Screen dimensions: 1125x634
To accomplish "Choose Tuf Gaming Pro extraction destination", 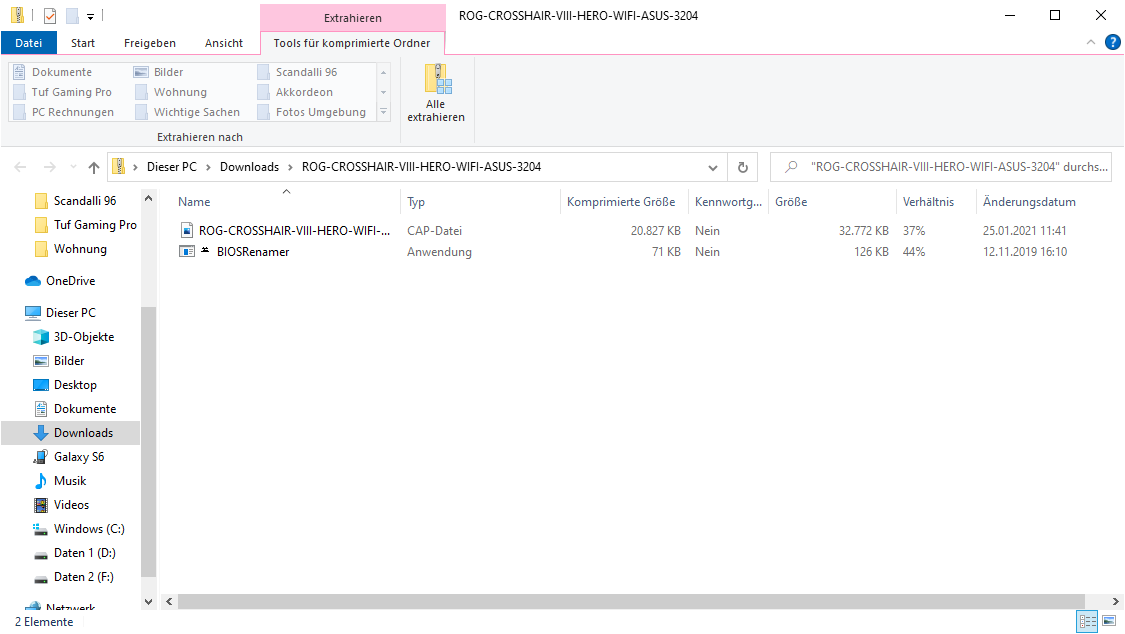I will (x=63, y=92).
